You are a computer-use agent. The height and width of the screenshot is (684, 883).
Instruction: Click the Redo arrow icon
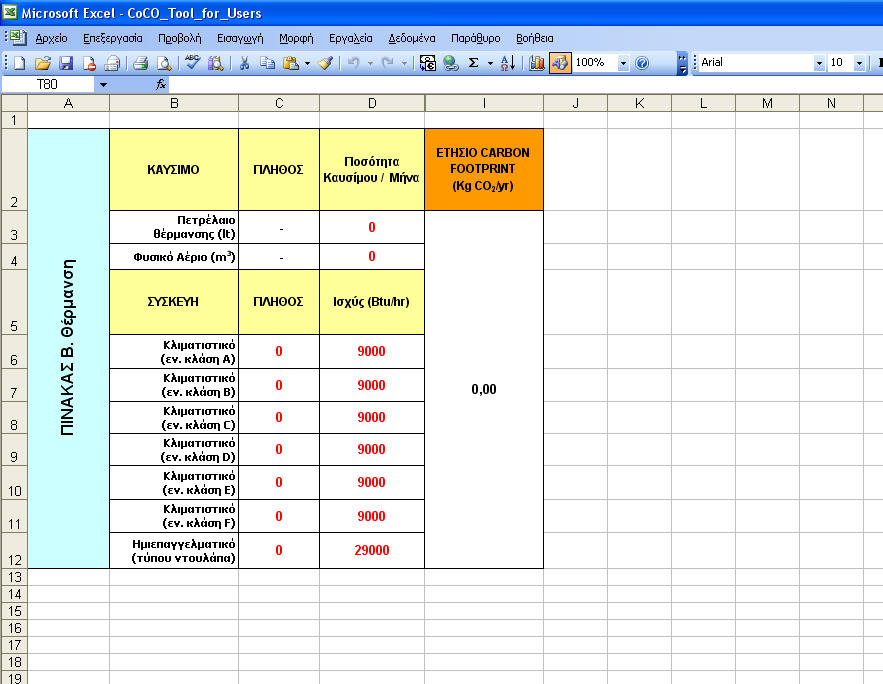(387, 63)
